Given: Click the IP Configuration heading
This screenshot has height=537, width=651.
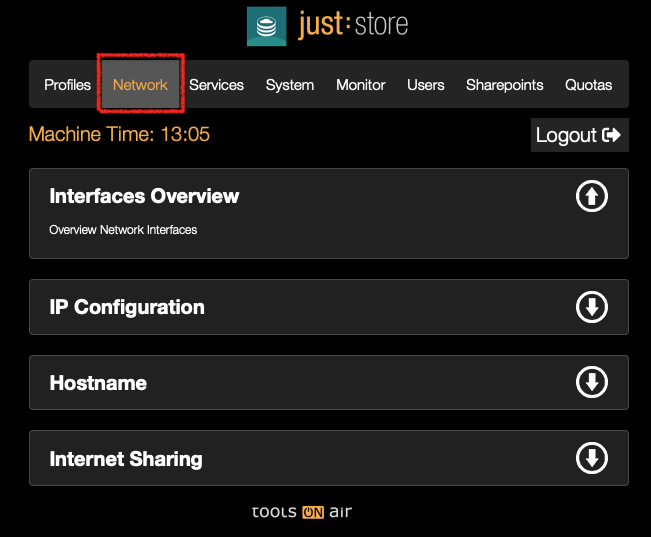Looking at the screenshot, I should [127, 307].
